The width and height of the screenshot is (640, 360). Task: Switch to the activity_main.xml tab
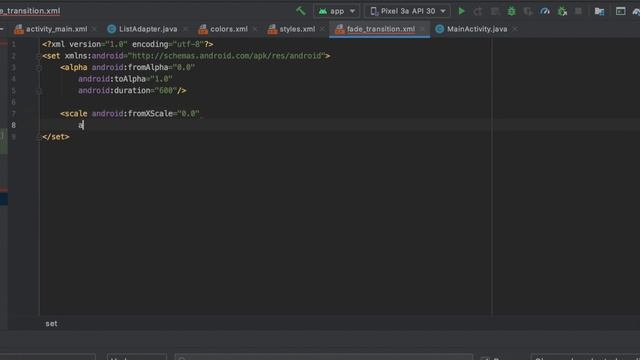(56, 29)
